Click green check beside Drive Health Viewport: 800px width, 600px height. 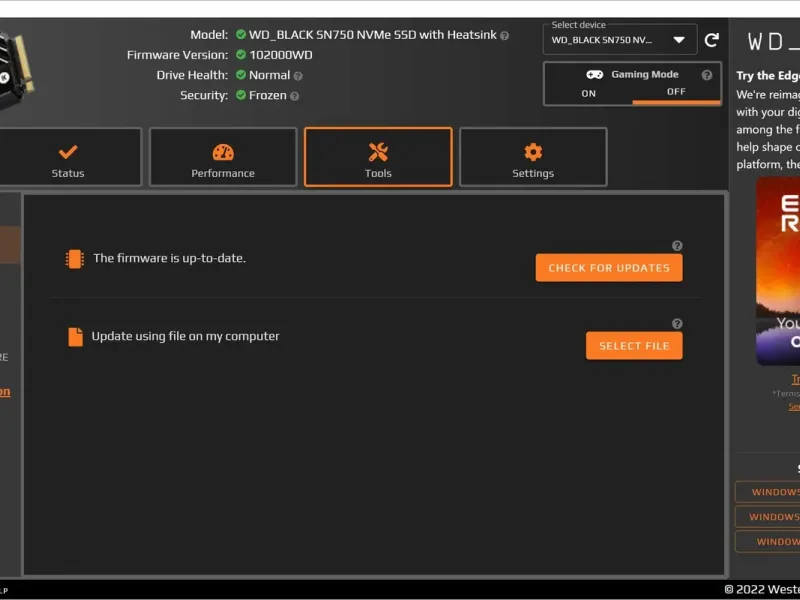[x=241, y=75]
